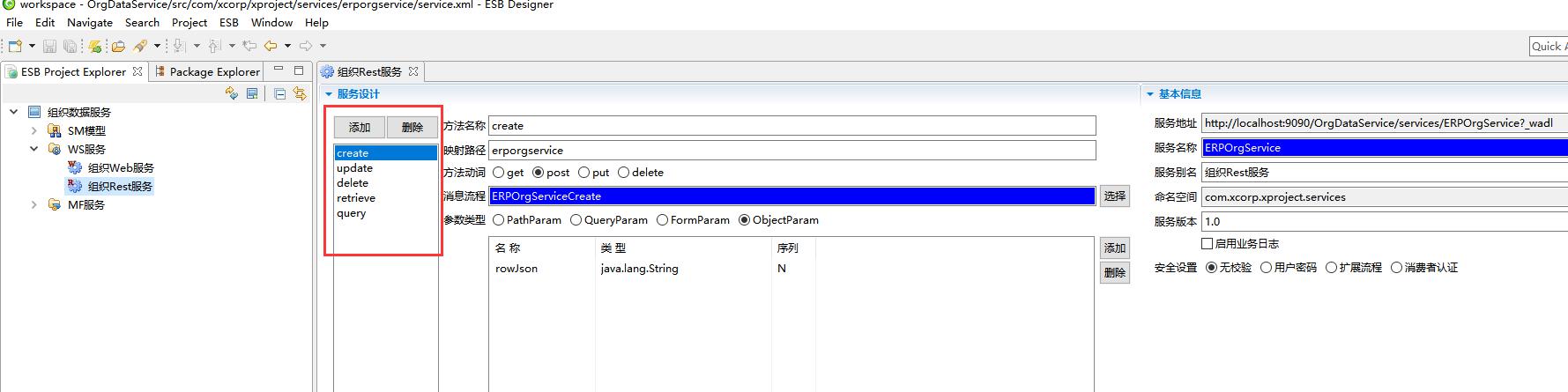1568x392 pixels.
Task: Select the get method verb radio
Action: pos(499,173)
